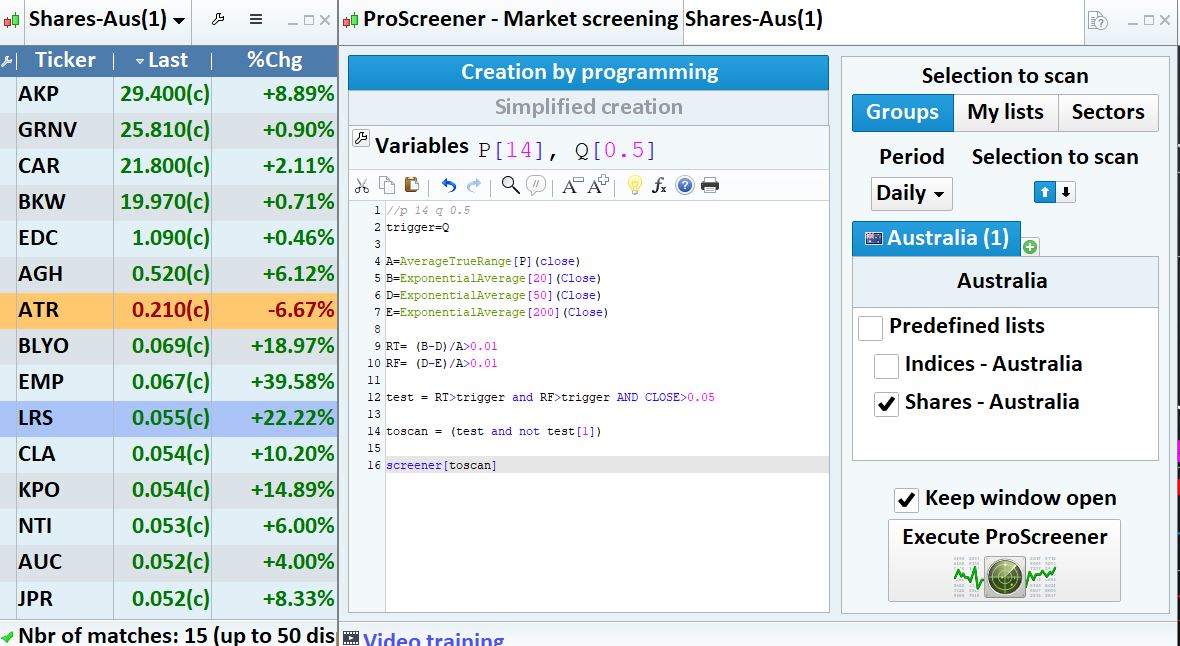Undo last edit with blue arrow
Image resolution: width=1180 pixels, height=646 pixels.
(x=449, y=185)
